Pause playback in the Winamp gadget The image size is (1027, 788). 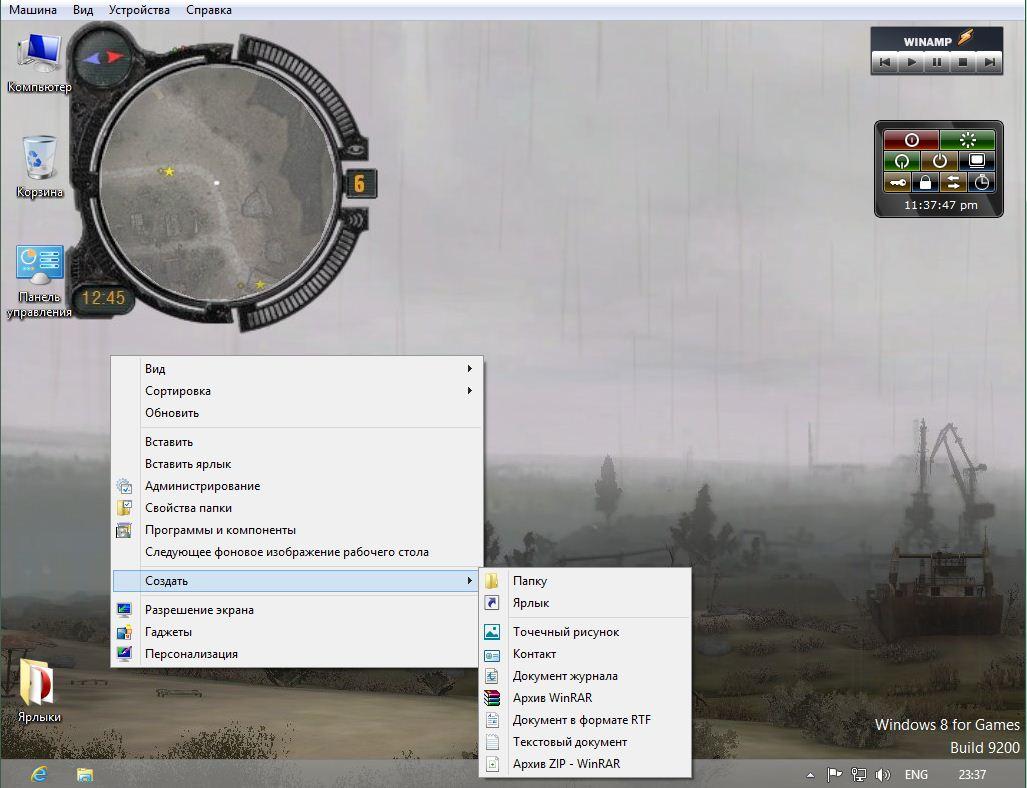pyautogui.click(x=937, y=62)
